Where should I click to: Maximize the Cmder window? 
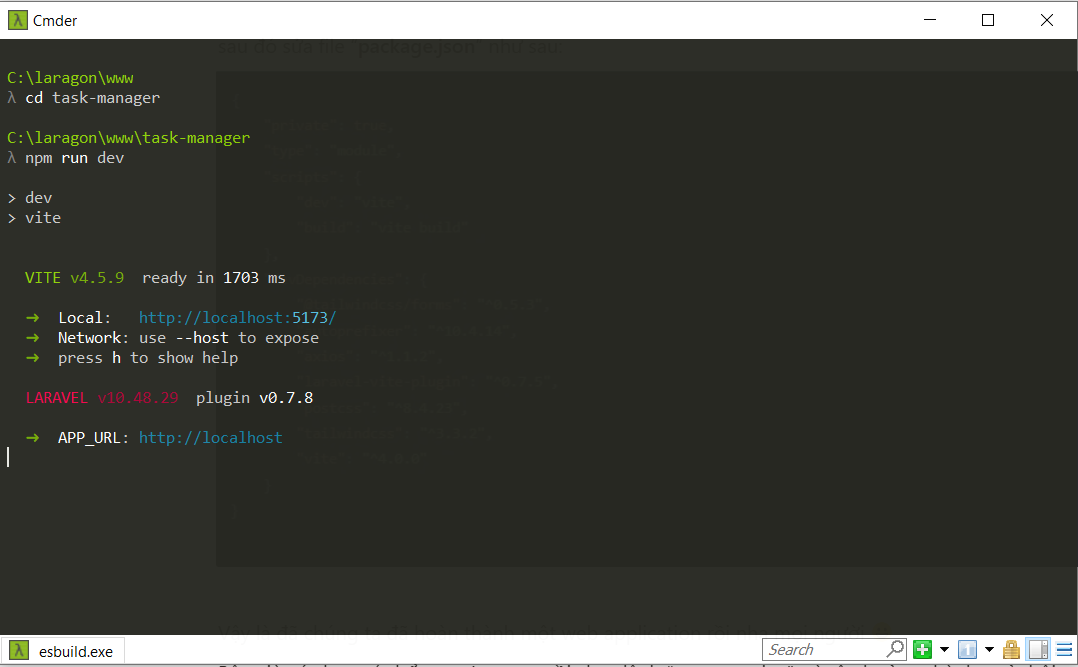pos(988,20)
